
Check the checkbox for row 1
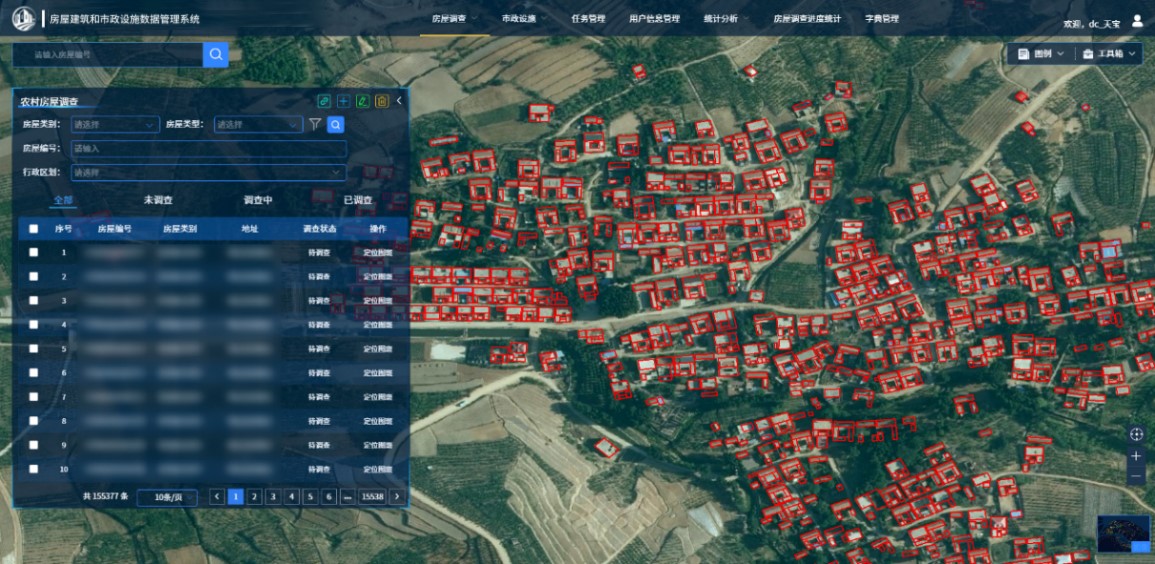(x=33, y=253)
